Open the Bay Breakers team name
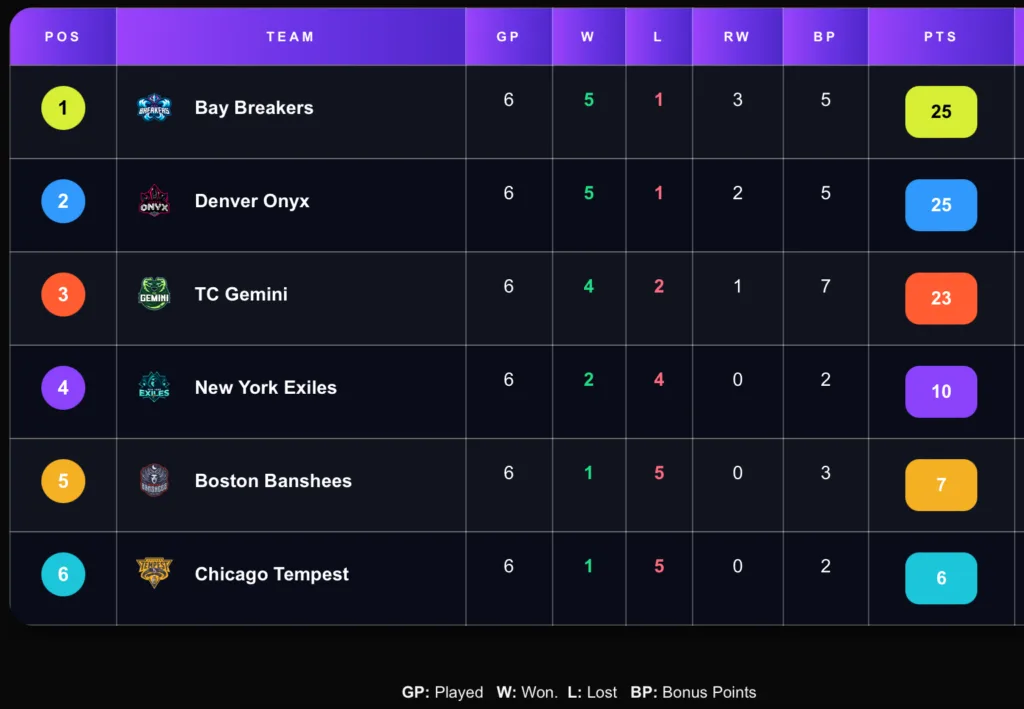 tap(254, 108)
